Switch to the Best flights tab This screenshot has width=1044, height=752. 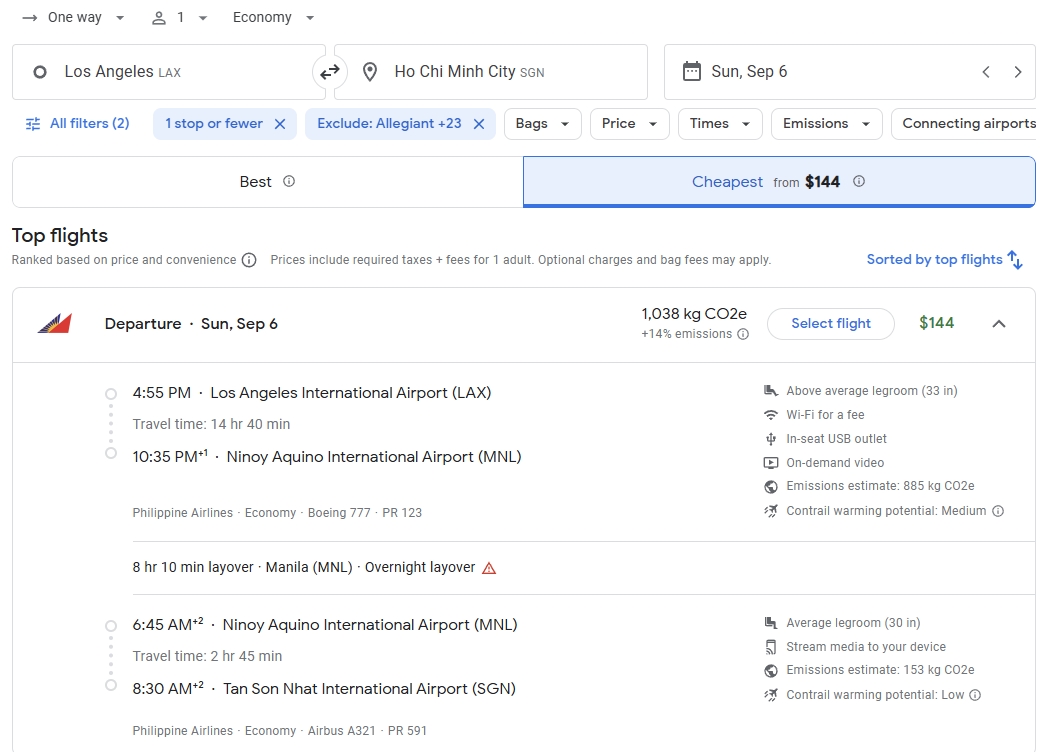[x=268, y=182]
